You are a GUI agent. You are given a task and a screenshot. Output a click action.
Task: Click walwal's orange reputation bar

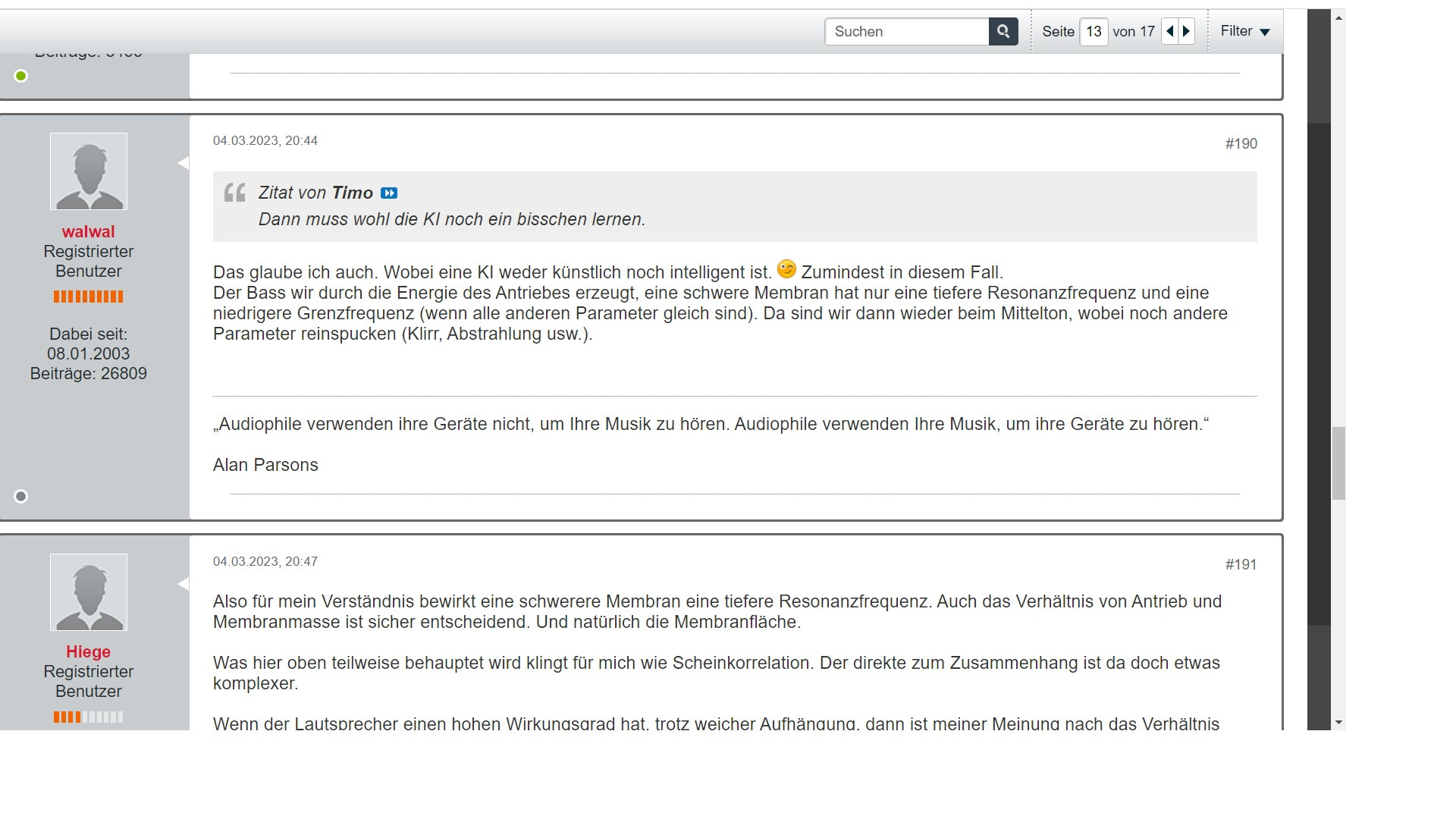pyautogui.click(x=89, y=297)
